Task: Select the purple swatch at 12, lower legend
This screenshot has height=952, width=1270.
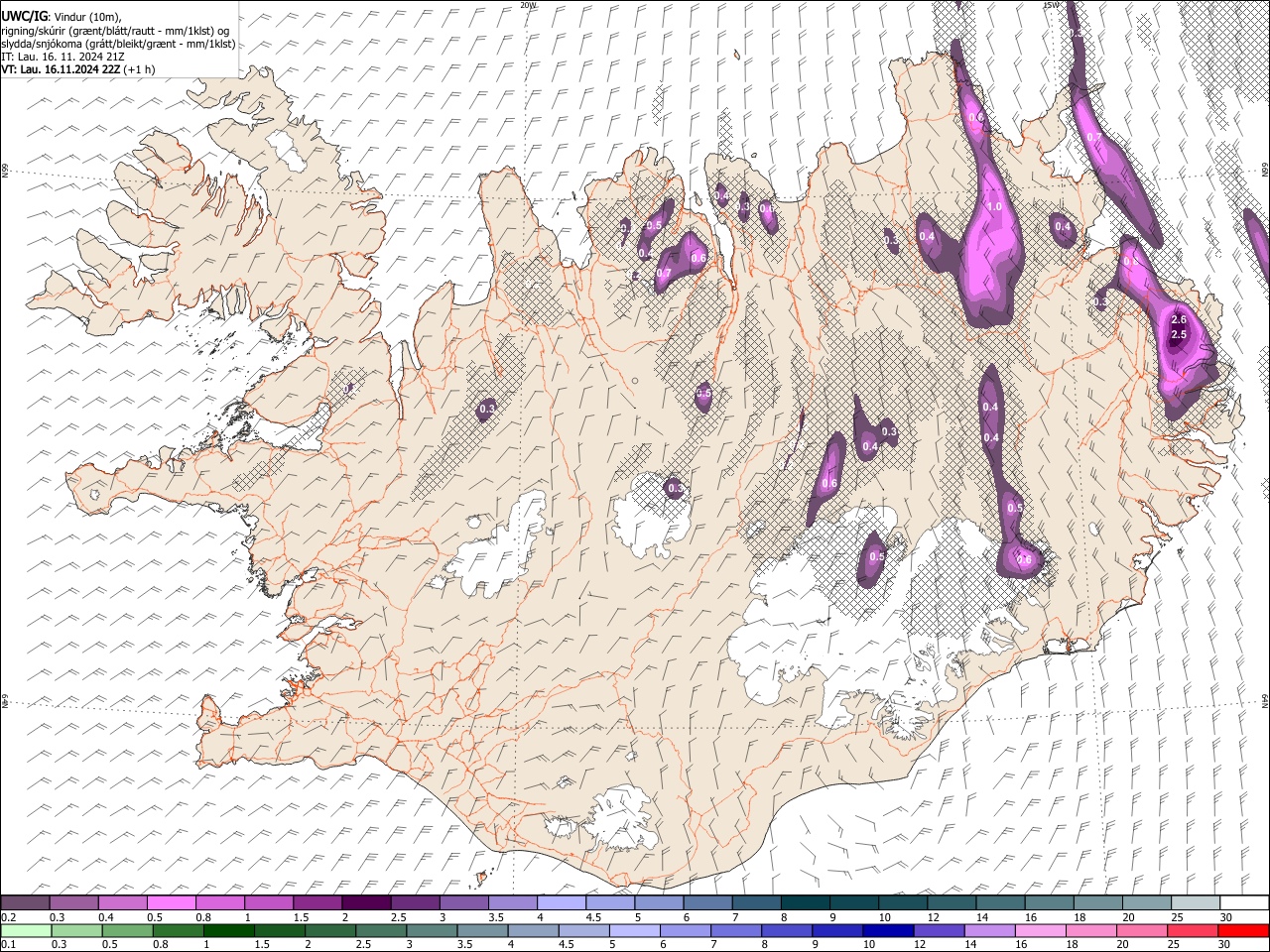Action: (941, 930)
